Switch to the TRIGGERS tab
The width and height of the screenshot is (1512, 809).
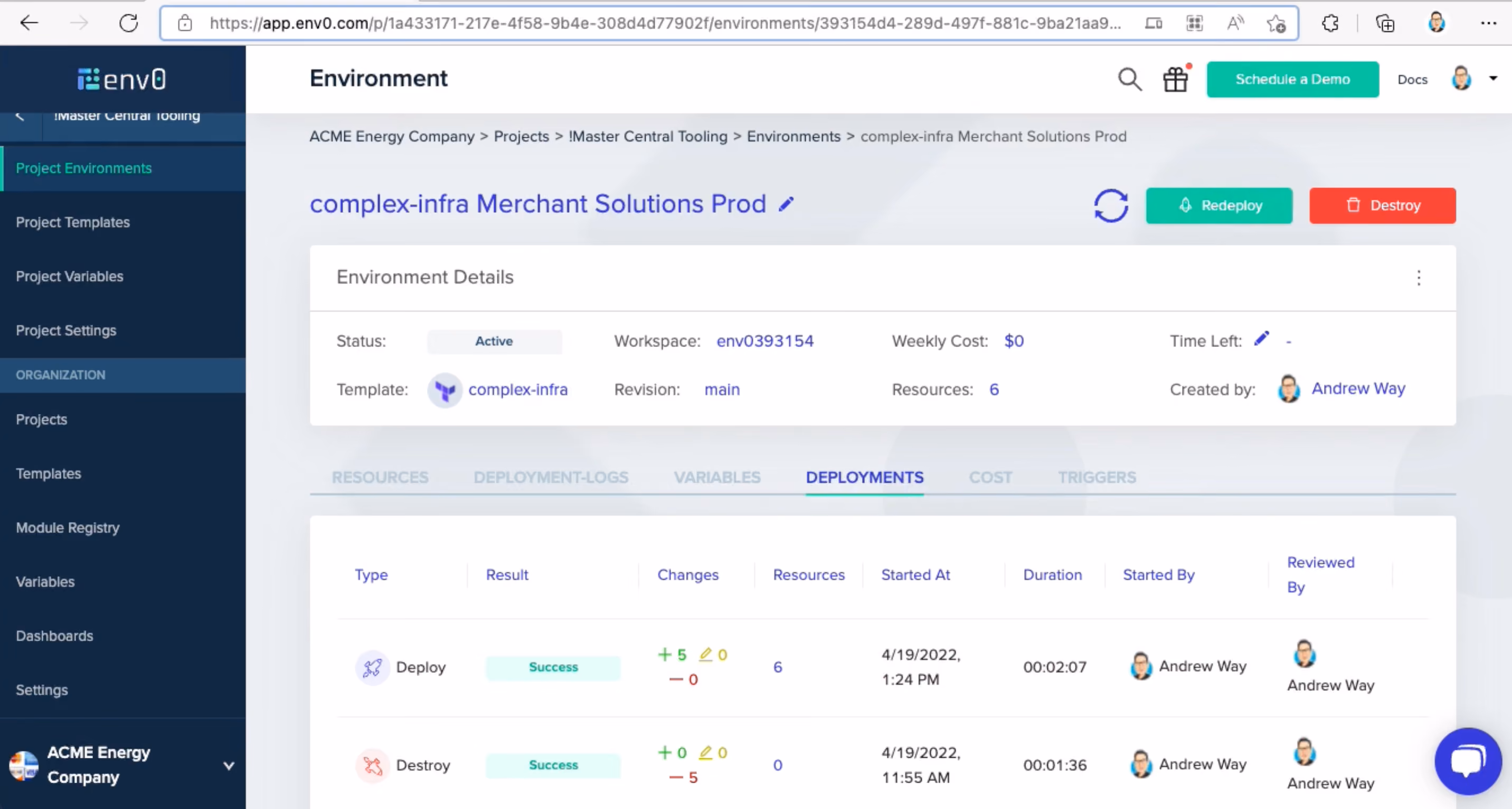tap(1097, 477)
